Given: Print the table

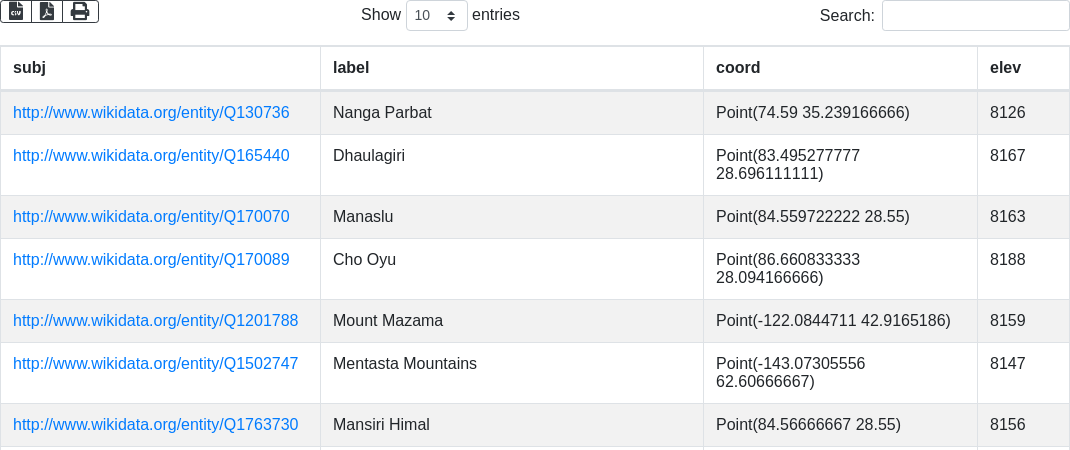Looking at the screenshot, I should [x=80, y=11].
